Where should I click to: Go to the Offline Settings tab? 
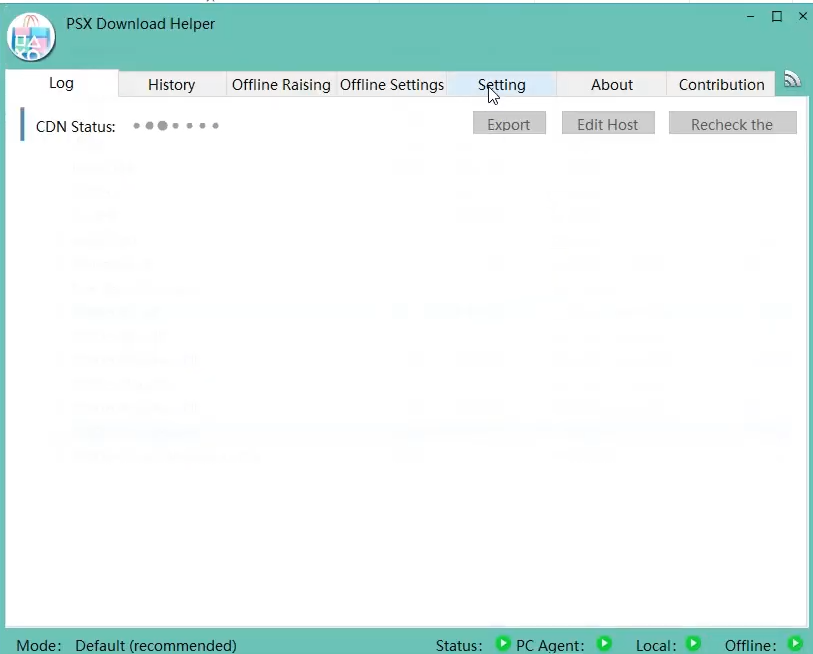click(392, 85)
